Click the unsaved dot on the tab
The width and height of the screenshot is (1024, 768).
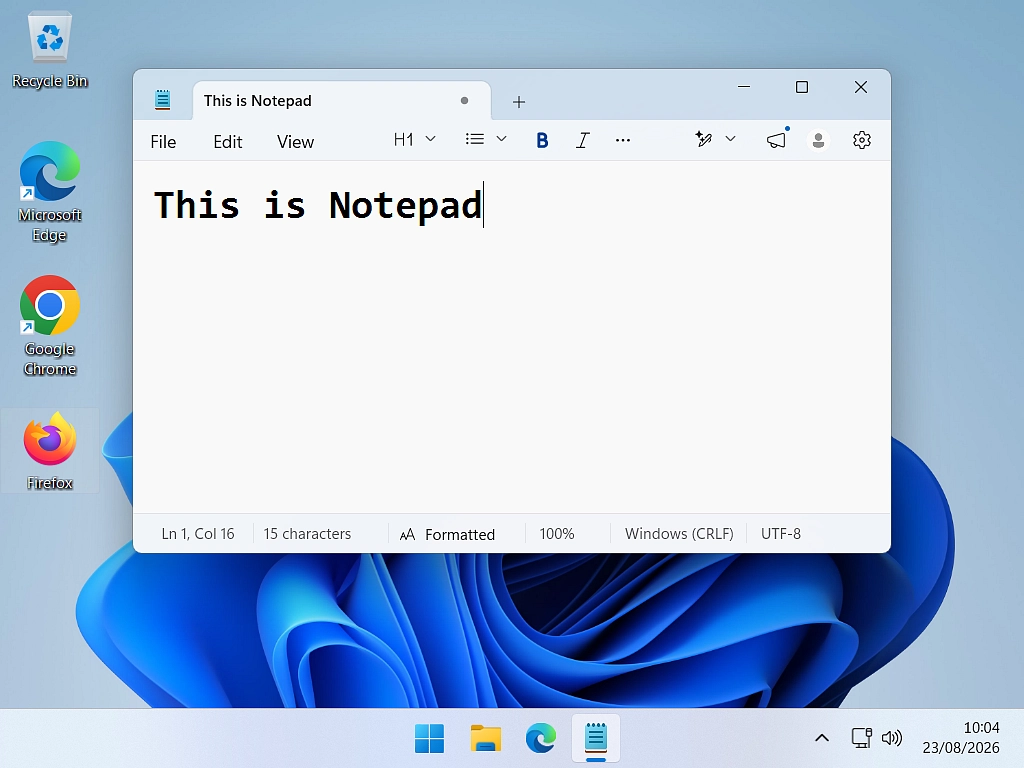(x=464, y=101)
